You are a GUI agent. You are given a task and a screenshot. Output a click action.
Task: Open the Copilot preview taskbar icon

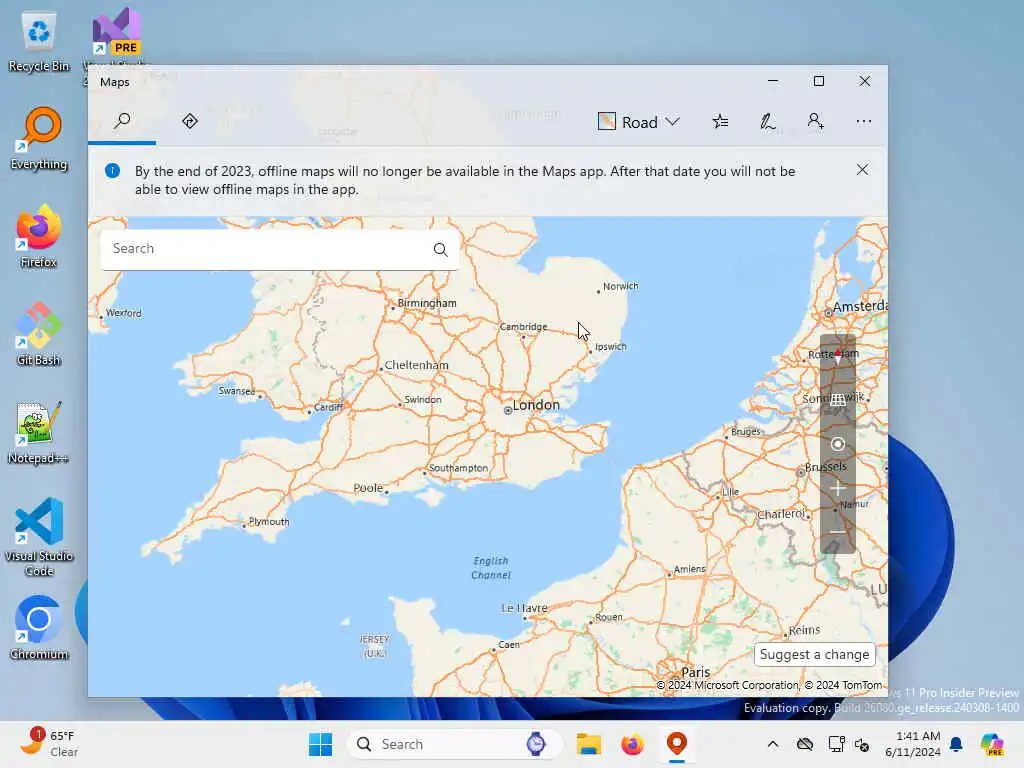point(992,744)
